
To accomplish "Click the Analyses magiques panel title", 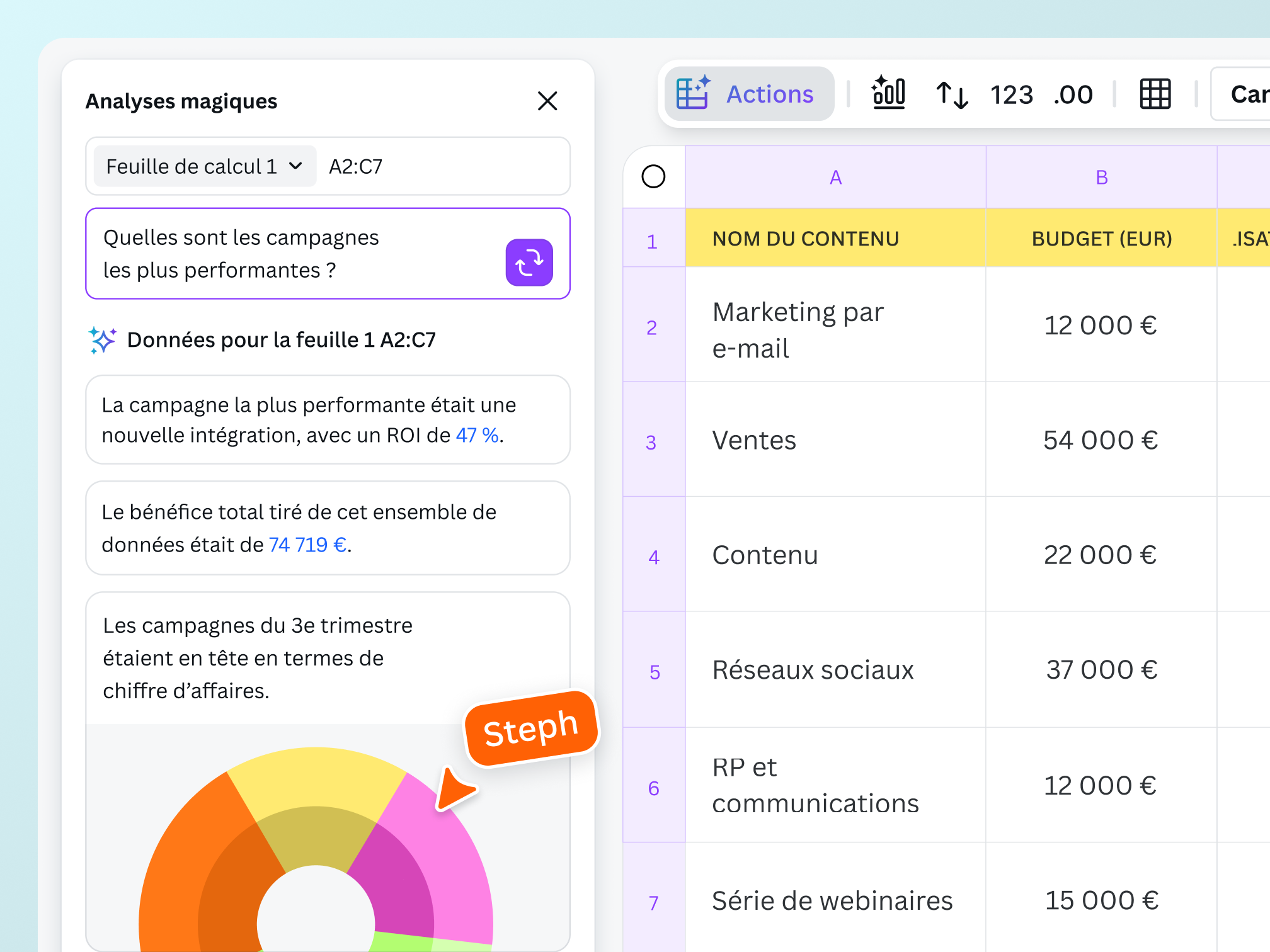I will [x=181, y=101].
